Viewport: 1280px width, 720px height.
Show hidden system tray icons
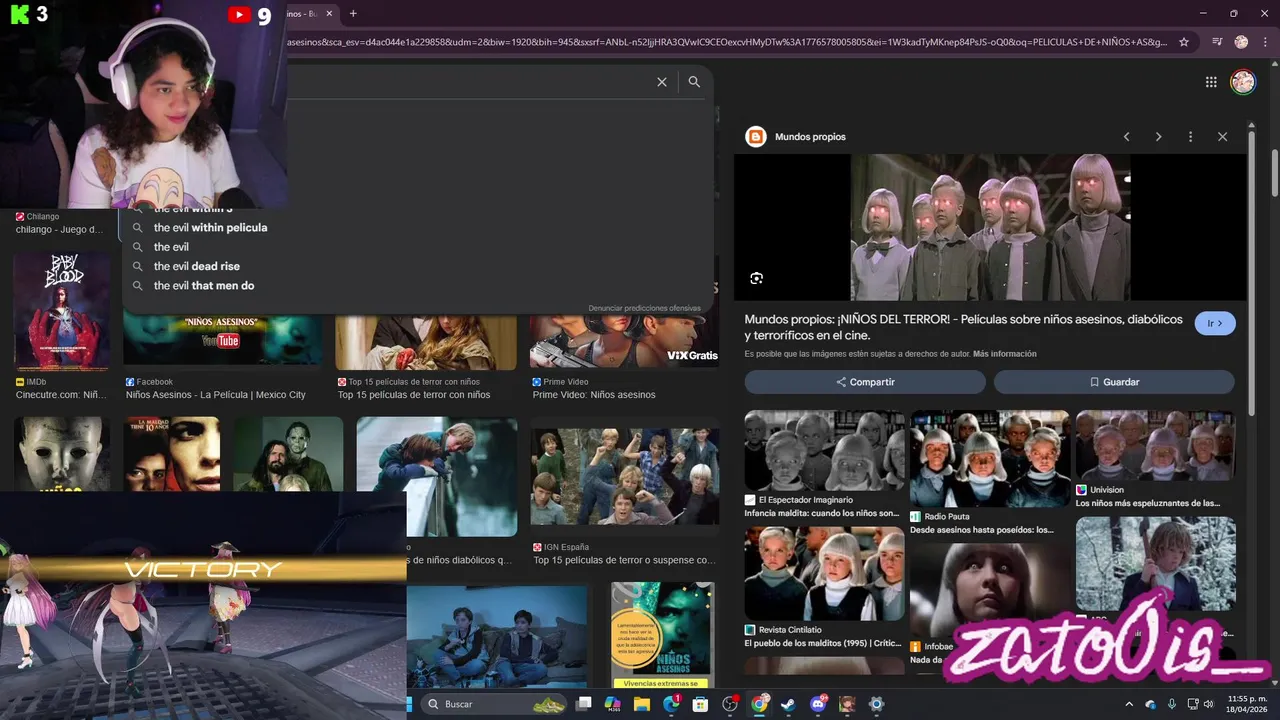[x=1129, y=704]
